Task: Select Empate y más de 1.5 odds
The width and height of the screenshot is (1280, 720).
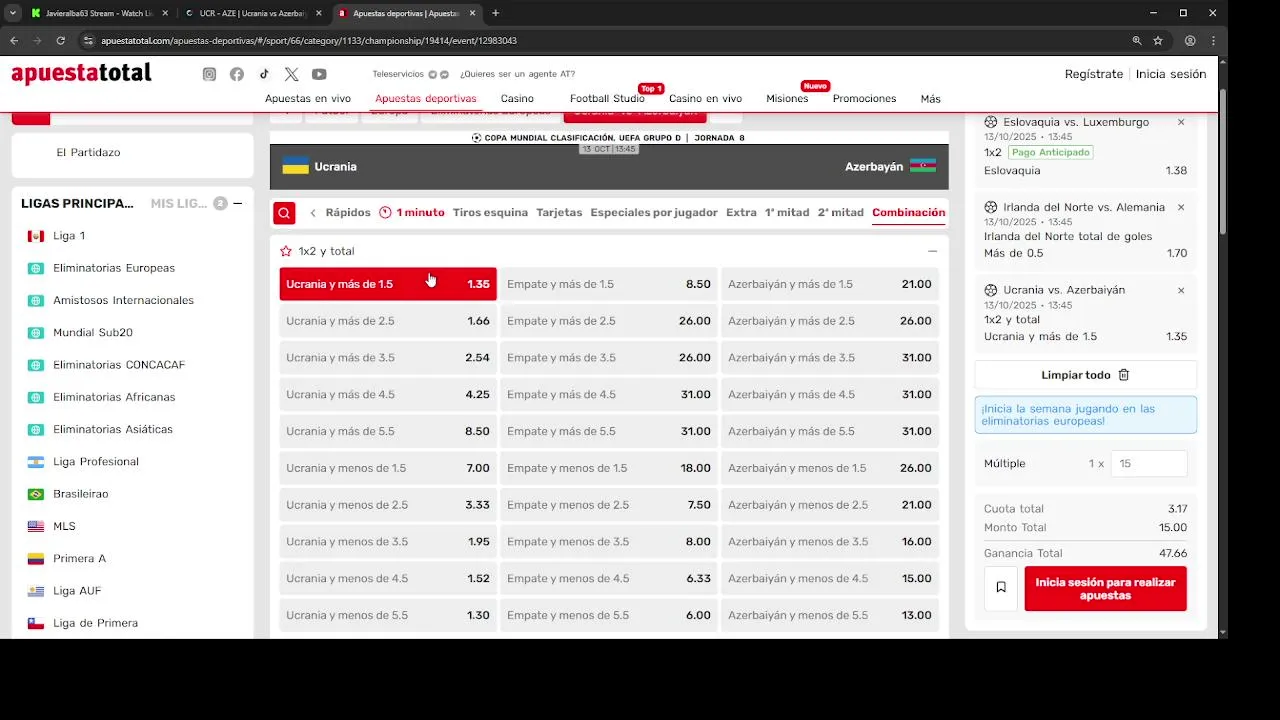Action: (x=609, y=284)
